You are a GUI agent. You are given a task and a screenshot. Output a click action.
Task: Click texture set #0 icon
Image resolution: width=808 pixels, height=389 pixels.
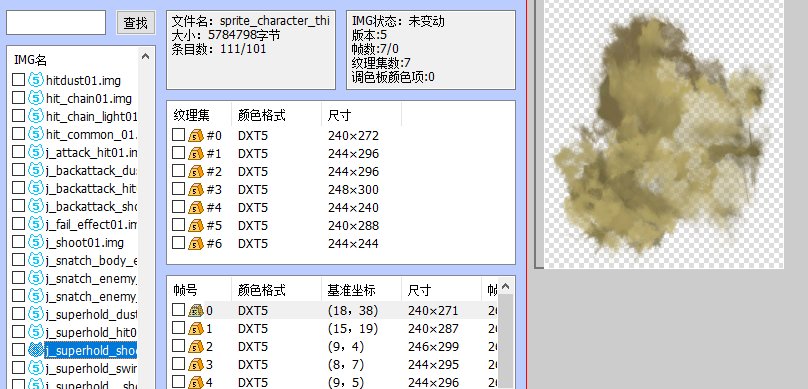(196, 136)
